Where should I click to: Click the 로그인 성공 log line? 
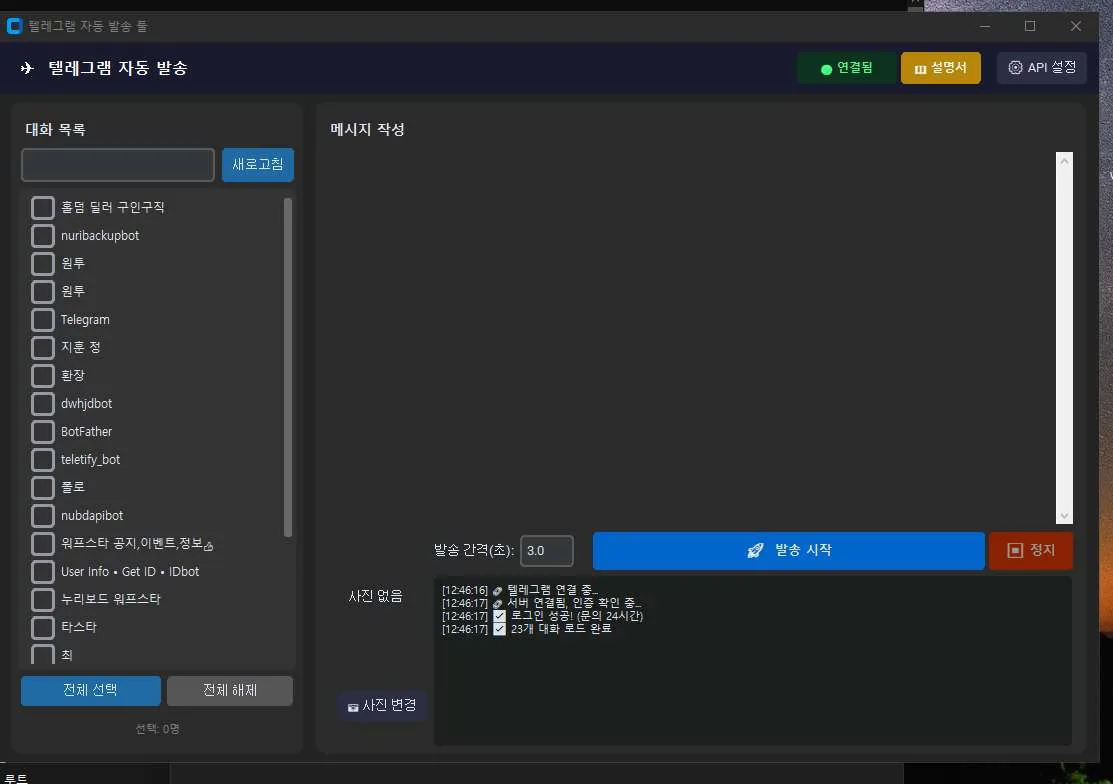click(x=542, y=616)
